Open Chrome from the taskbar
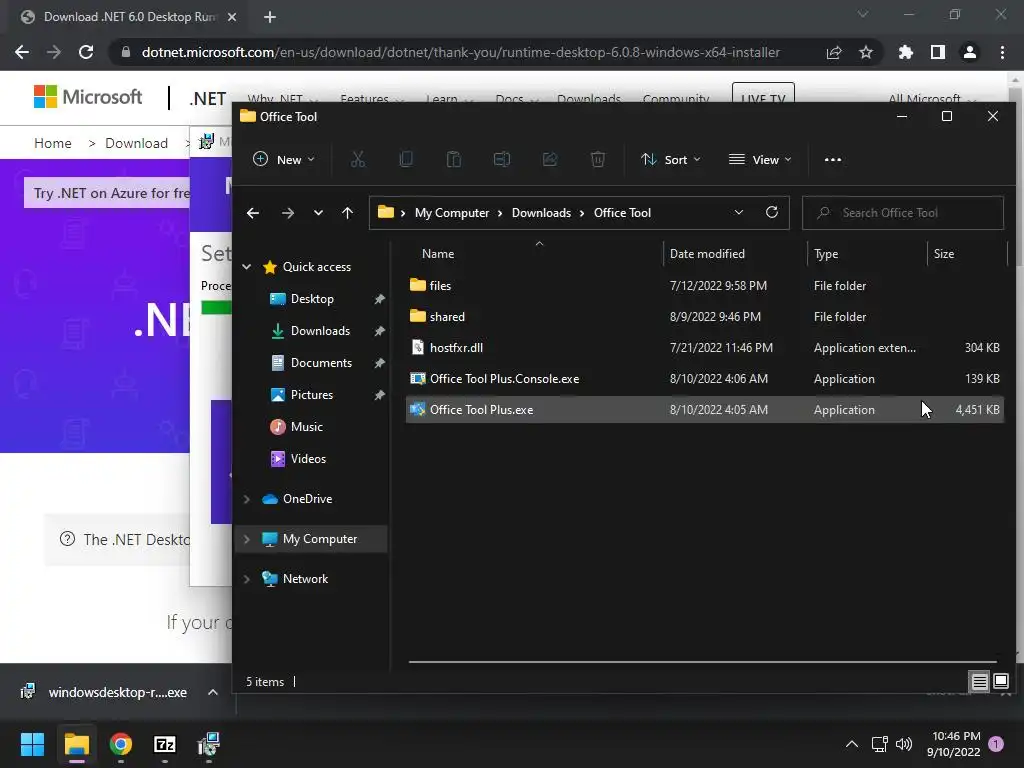The image size is (1024, 768). point(121,744)
